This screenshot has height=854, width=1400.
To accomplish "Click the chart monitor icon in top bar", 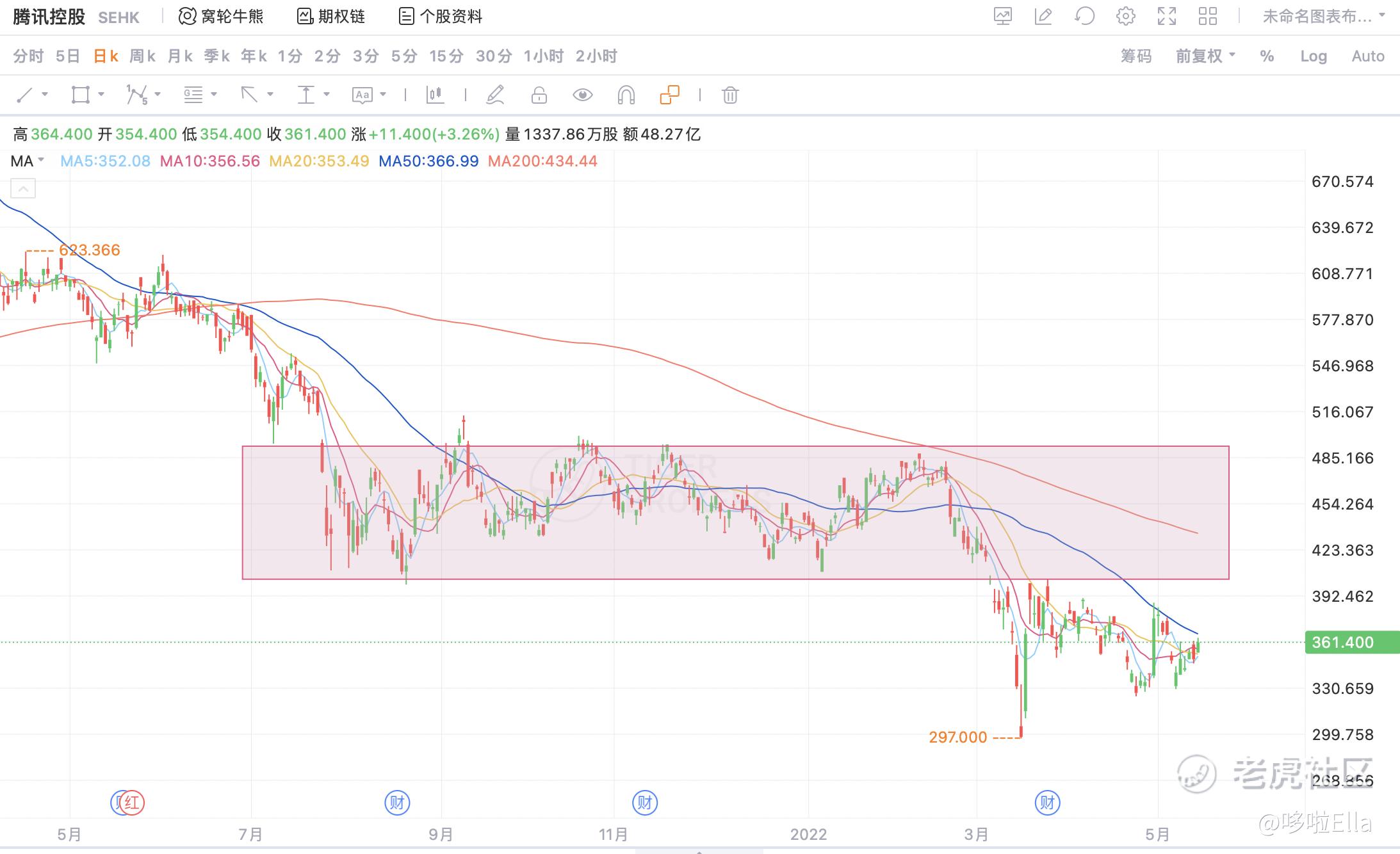I will [x=1002, y=16].
